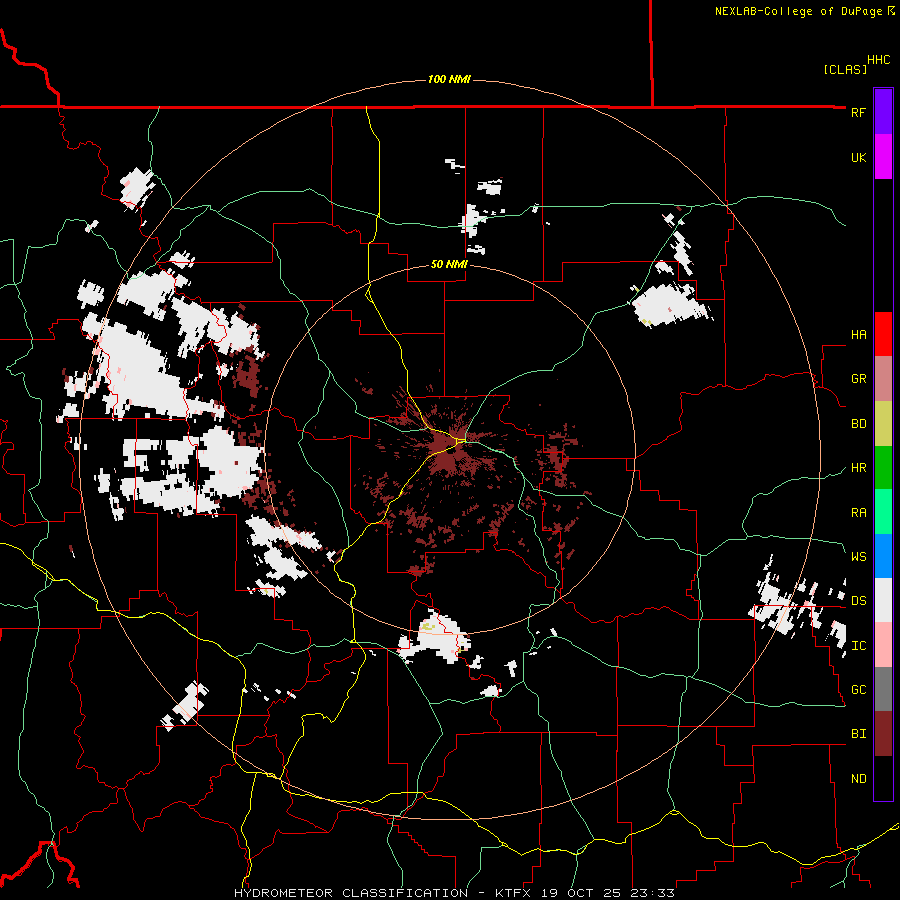This screenshot has width=900, height=900.
Task: Click the HR legend label
Action: click(858, 468)
